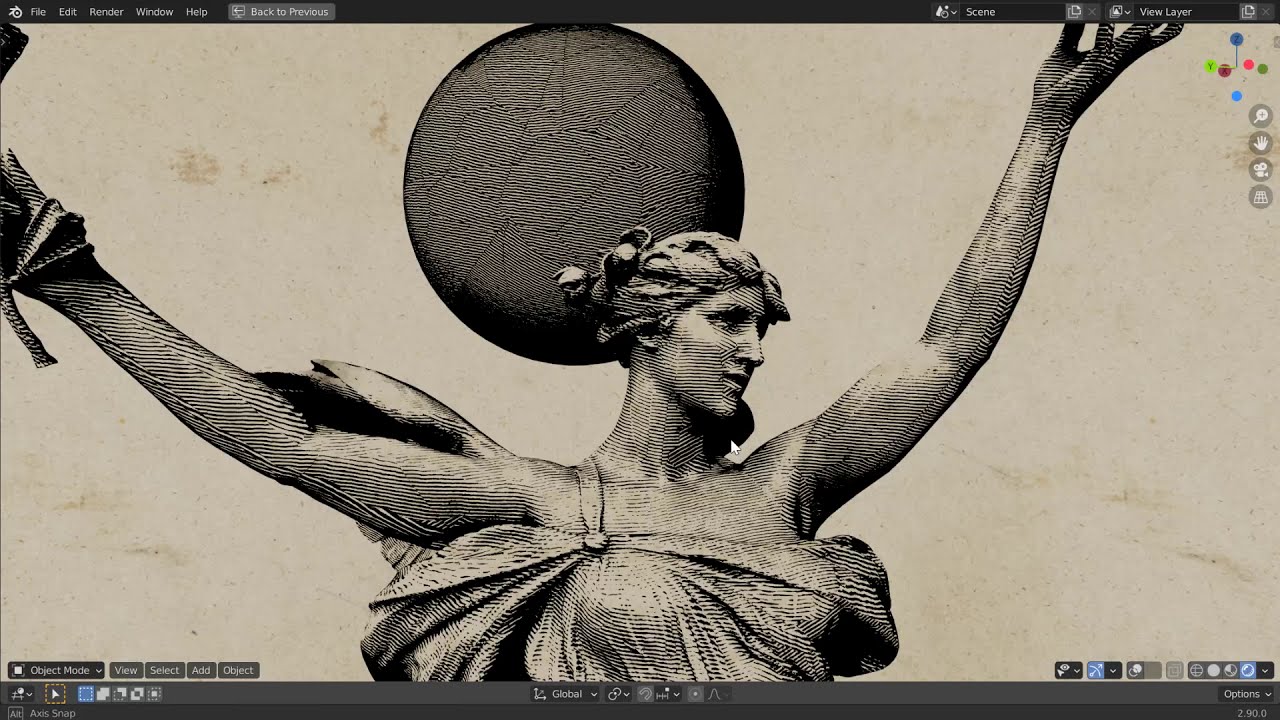
Task: Click the Y axis on navigation gizmo
Action: [x=1211, y=66]
